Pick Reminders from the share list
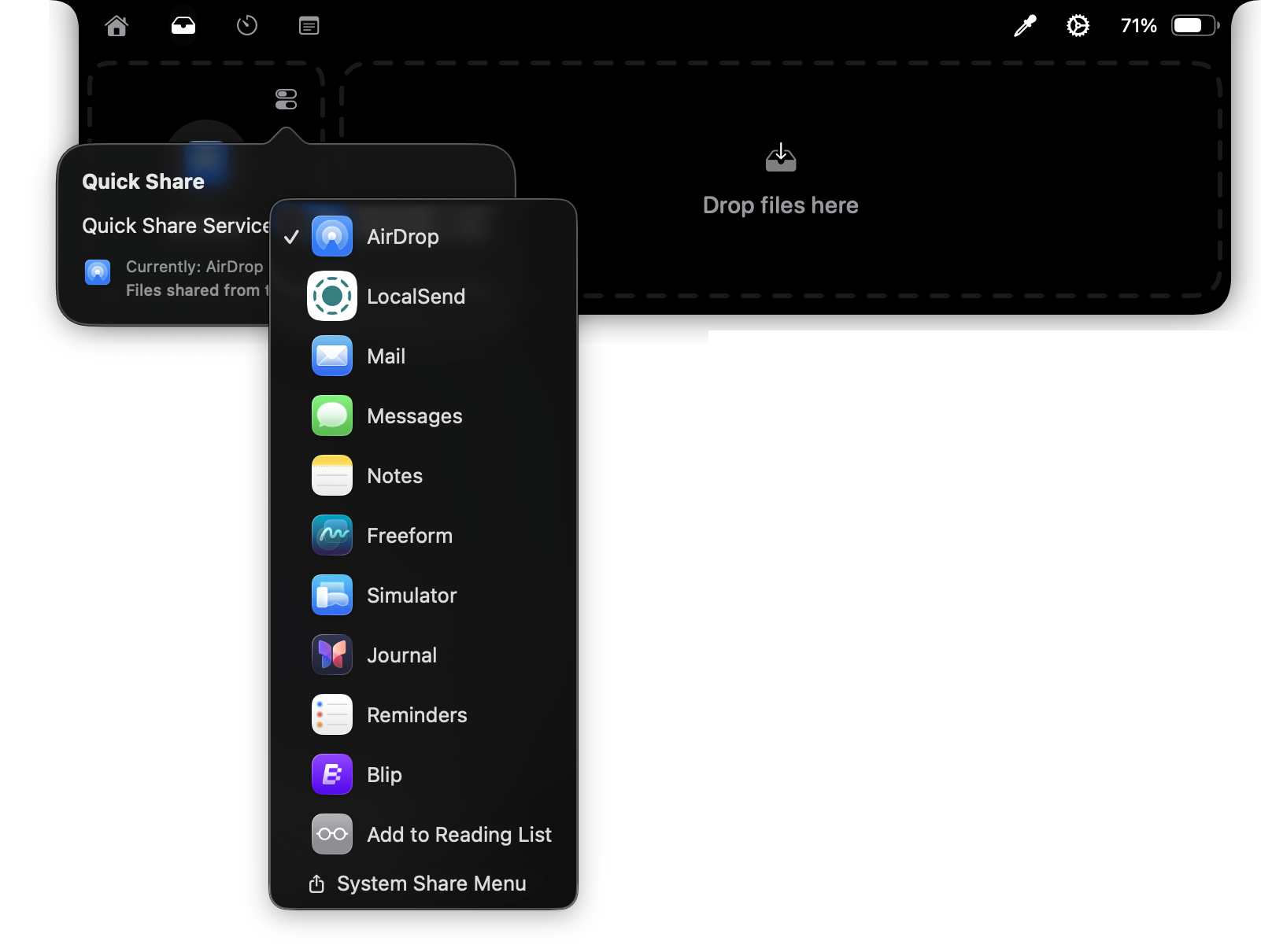This screenshot has width=1261, height=952. coord(423,715)
